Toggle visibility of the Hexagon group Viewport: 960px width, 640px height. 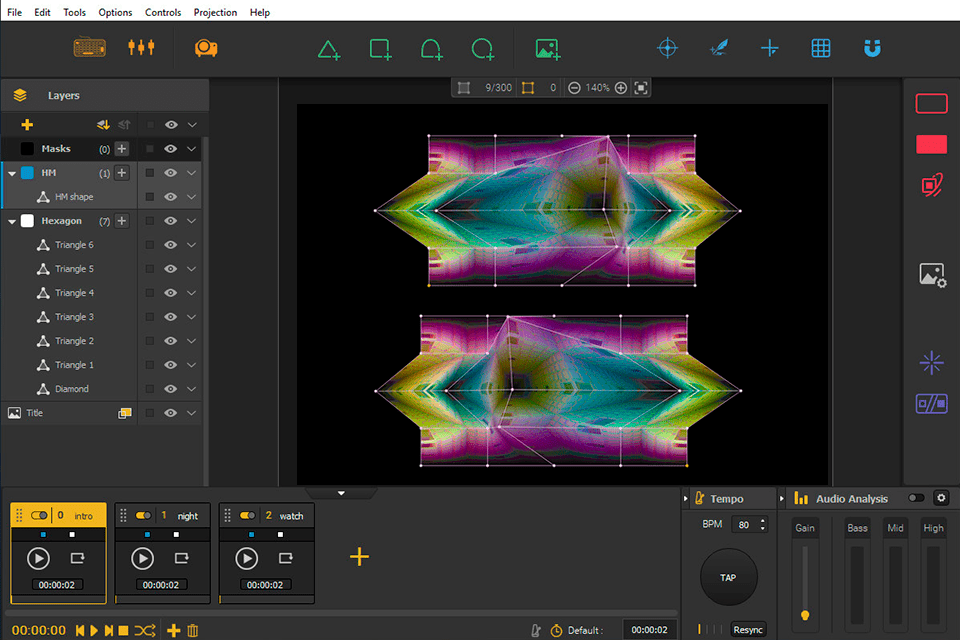click(x=170, y=220)
